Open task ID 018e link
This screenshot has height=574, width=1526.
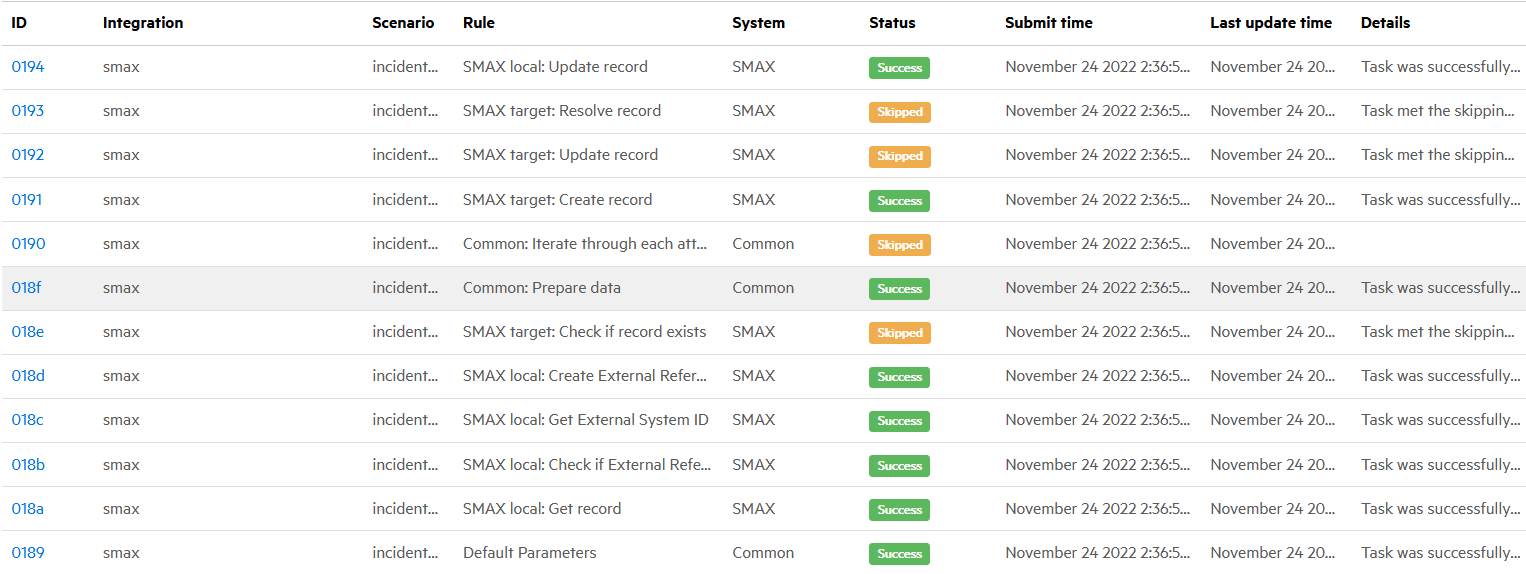click(x=28, y=332)
